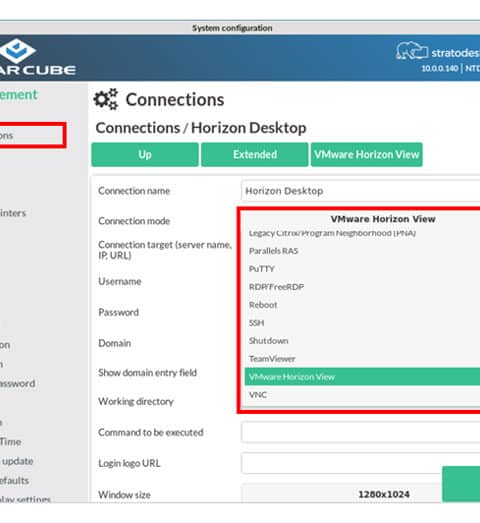Click the Working directory label
The width and height of the screenshot is (480, 523).
136,401
